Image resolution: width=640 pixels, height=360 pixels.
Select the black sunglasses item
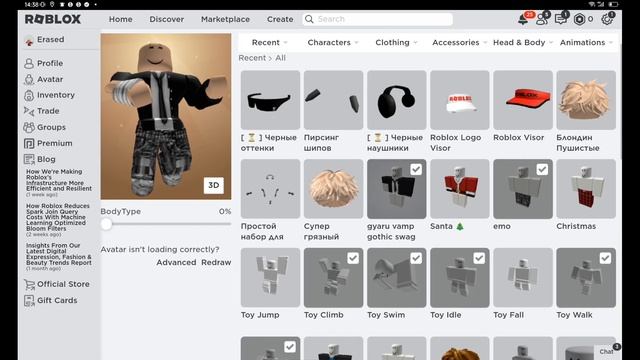[270, 100]
